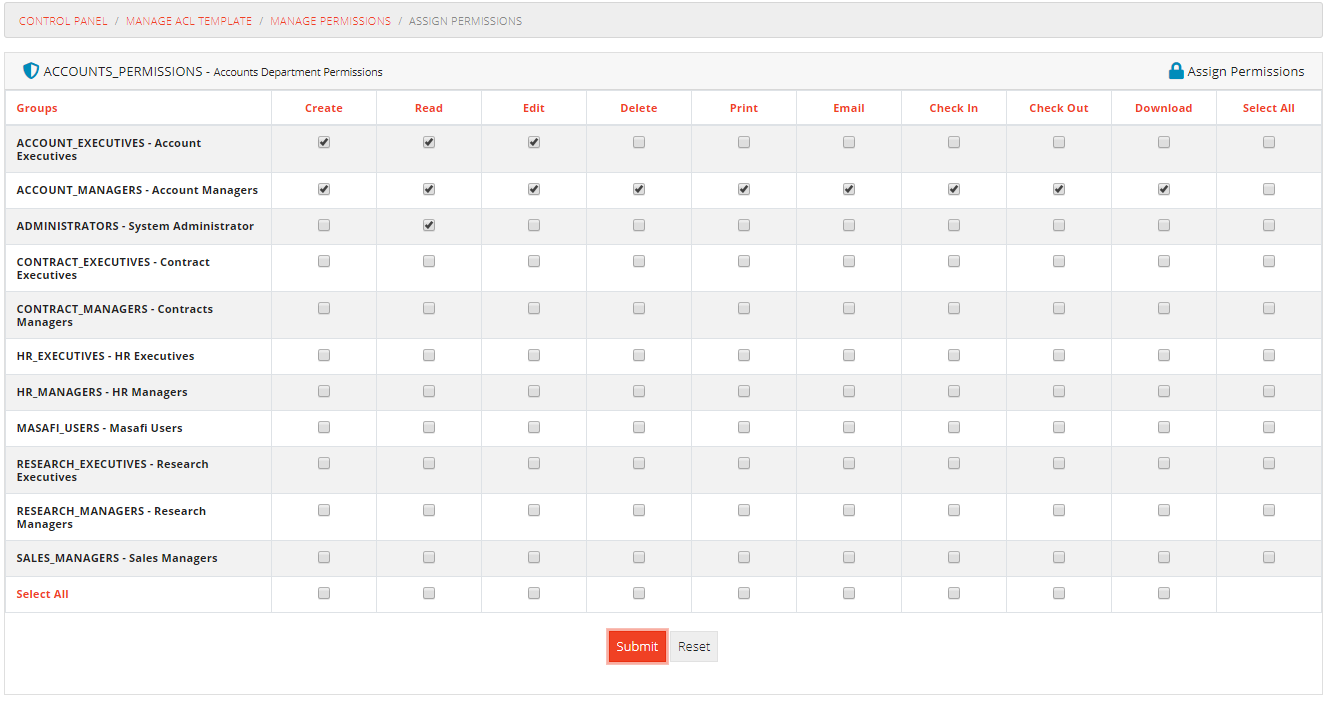This screenshot has width=1328, height=706.
Task: Open the Control Panel breadcrumb link
Action: coord(63,21)
